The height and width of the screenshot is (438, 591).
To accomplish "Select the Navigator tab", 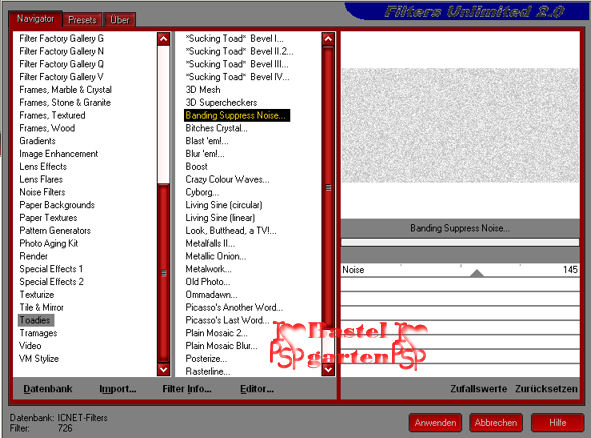I will point(35,19).
